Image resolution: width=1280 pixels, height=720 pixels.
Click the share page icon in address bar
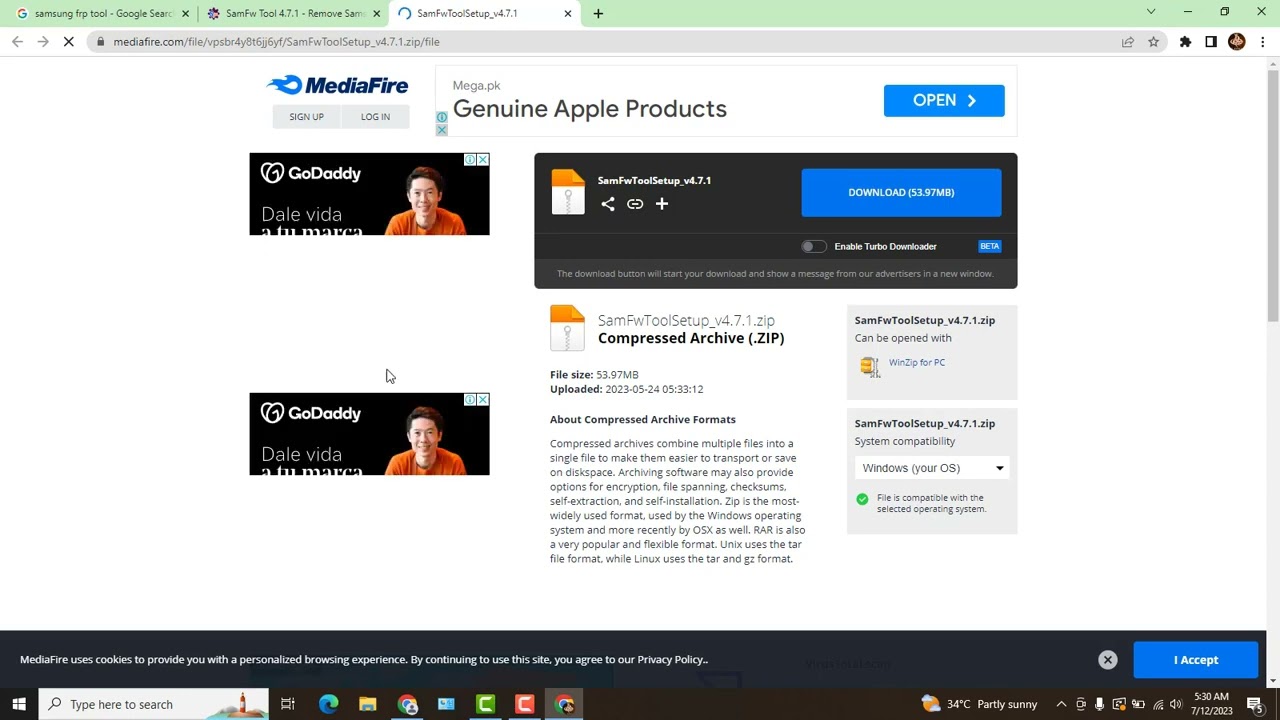click(x=1128, y=42)
